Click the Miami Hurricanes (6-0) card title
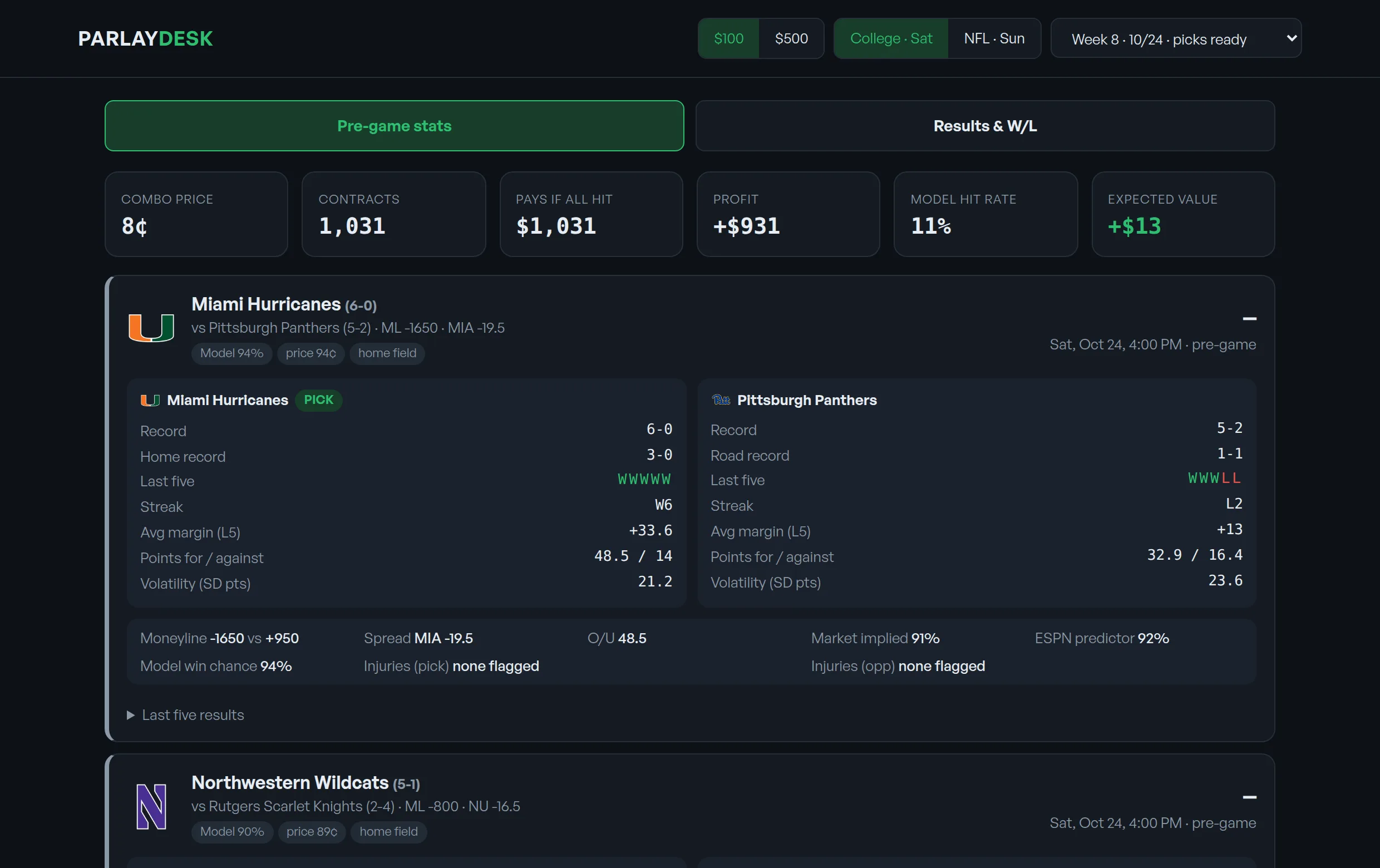This screenshot has width=1380, height=868. tap(284, 304)
